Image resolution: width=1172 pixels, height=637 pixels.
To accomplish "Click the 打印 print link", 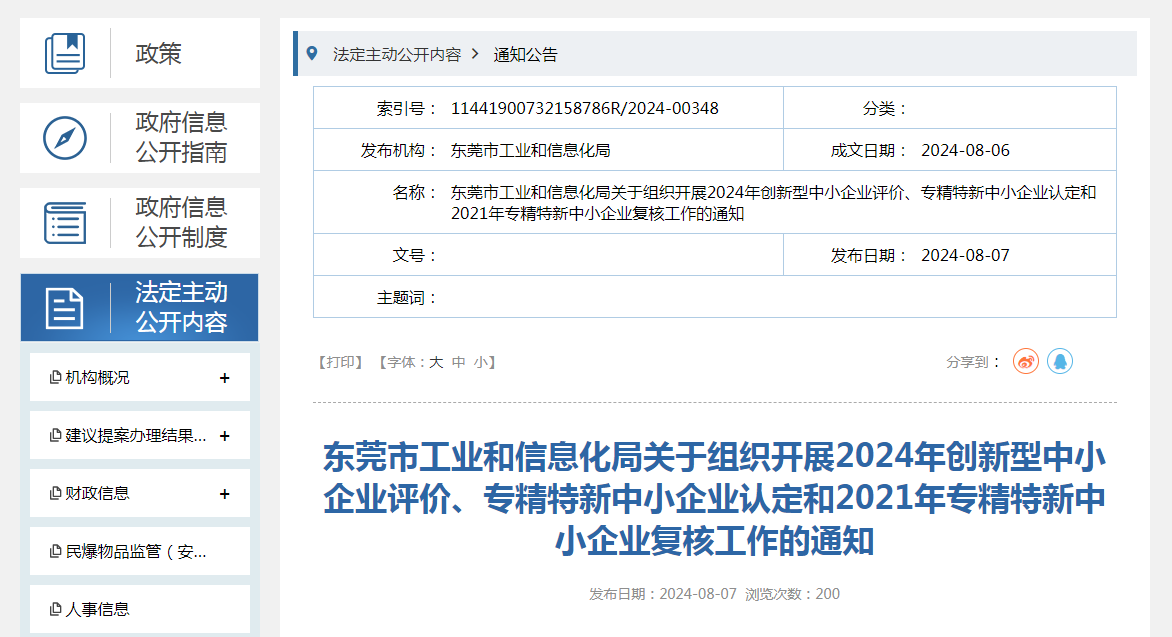I will tap(340, 363).
